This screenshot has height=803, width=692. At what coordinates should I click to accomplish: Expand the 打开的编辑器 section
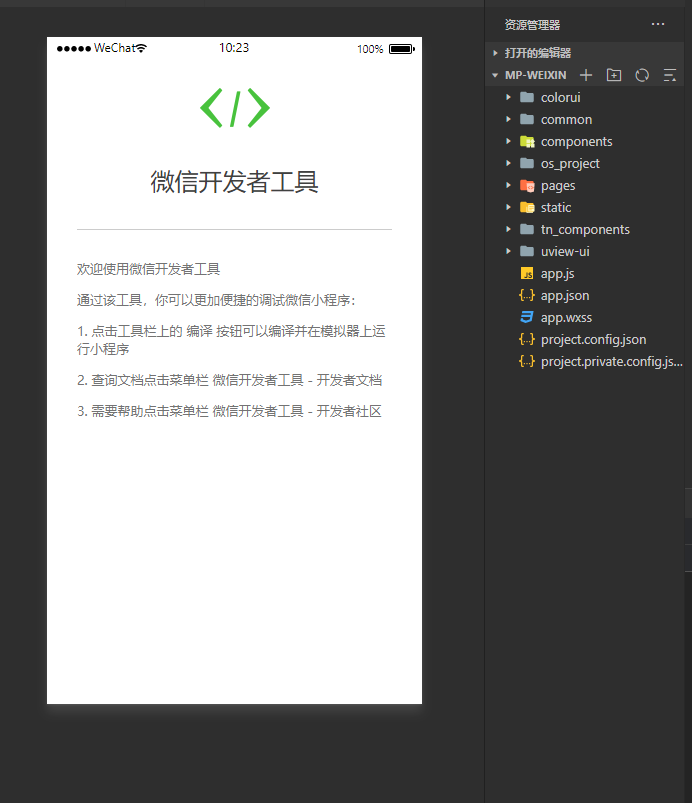click(x=495, y=53)
